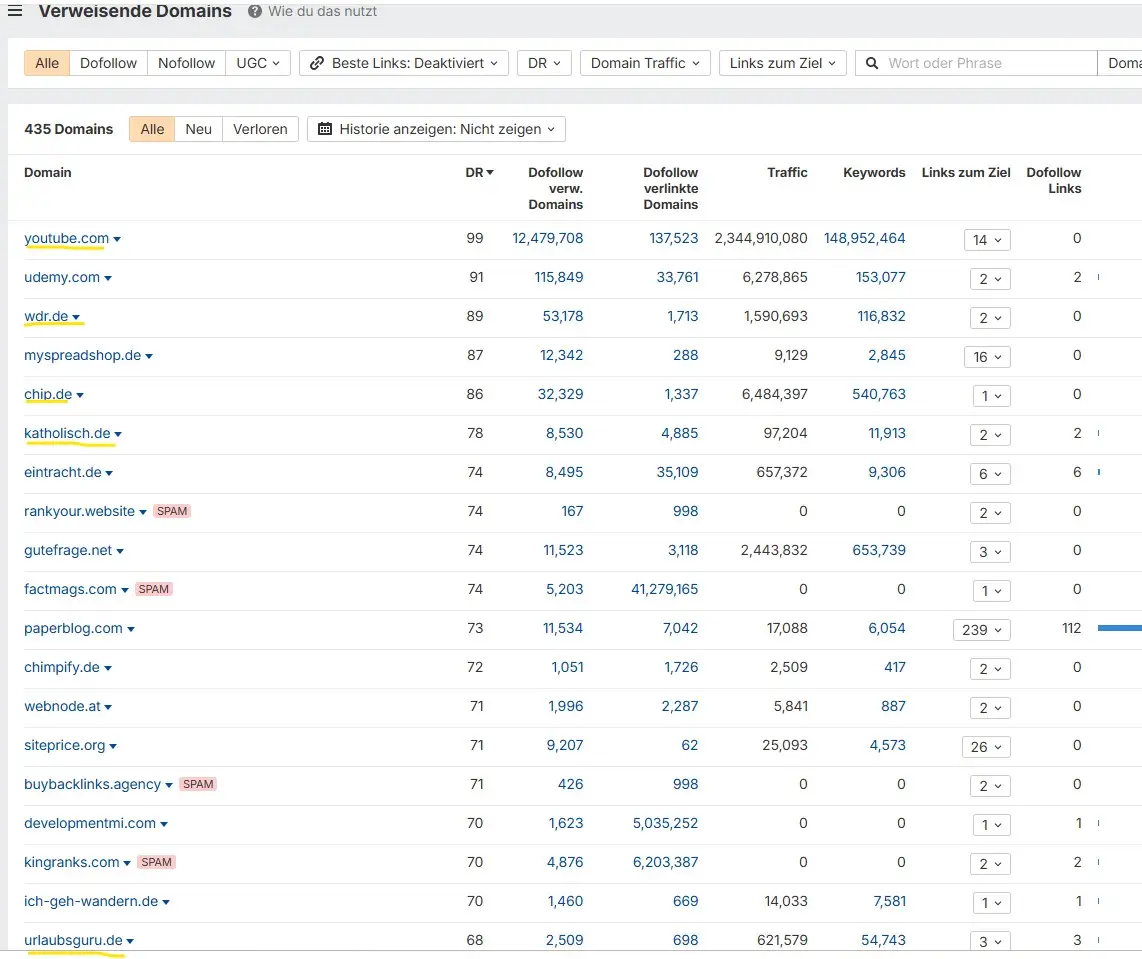The image size is (1142, 959).
Task: Open factmags.com linked domains 41,279,165
Action: point(664,589)
